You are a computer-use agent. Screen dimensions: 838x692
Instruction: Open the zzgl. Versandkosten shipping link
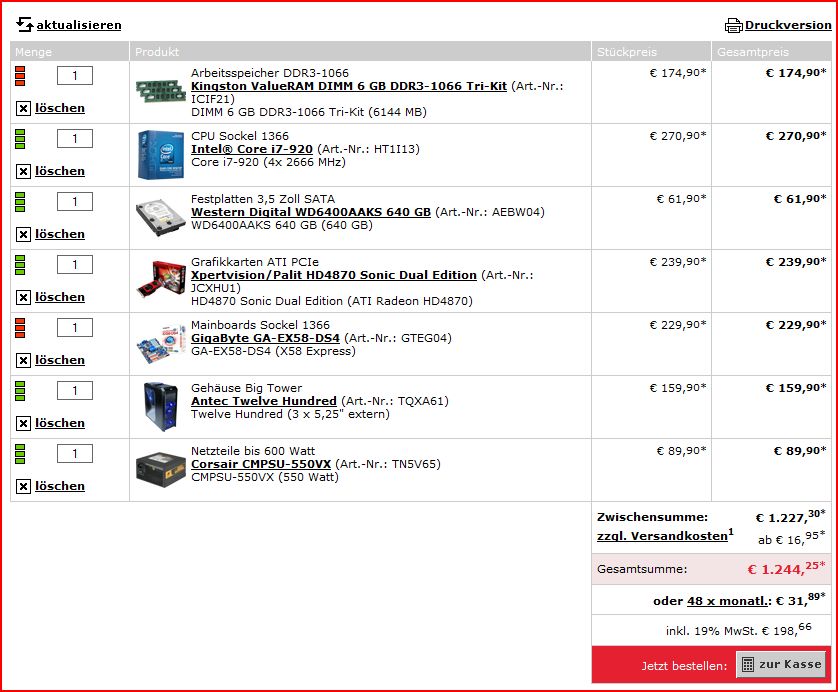pos(663,536)
